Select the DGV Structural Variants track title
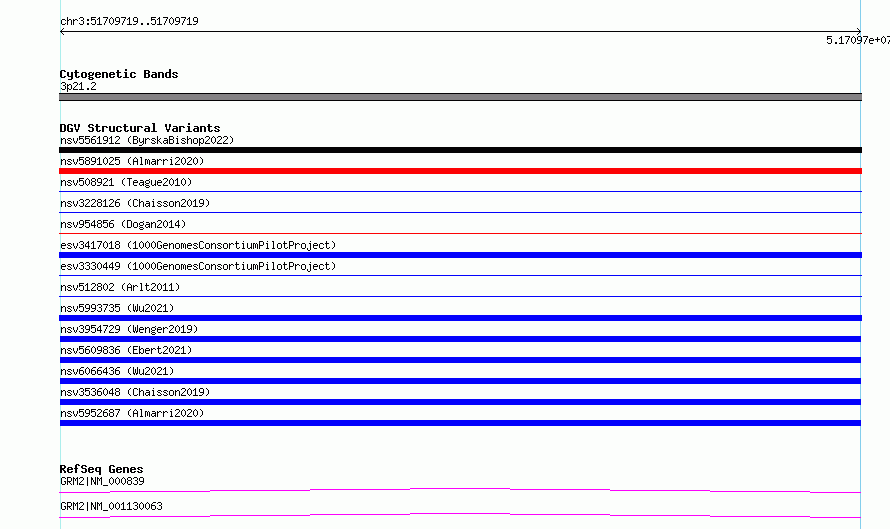The height and width of the screenshot is (529, 890). point(140,128)
